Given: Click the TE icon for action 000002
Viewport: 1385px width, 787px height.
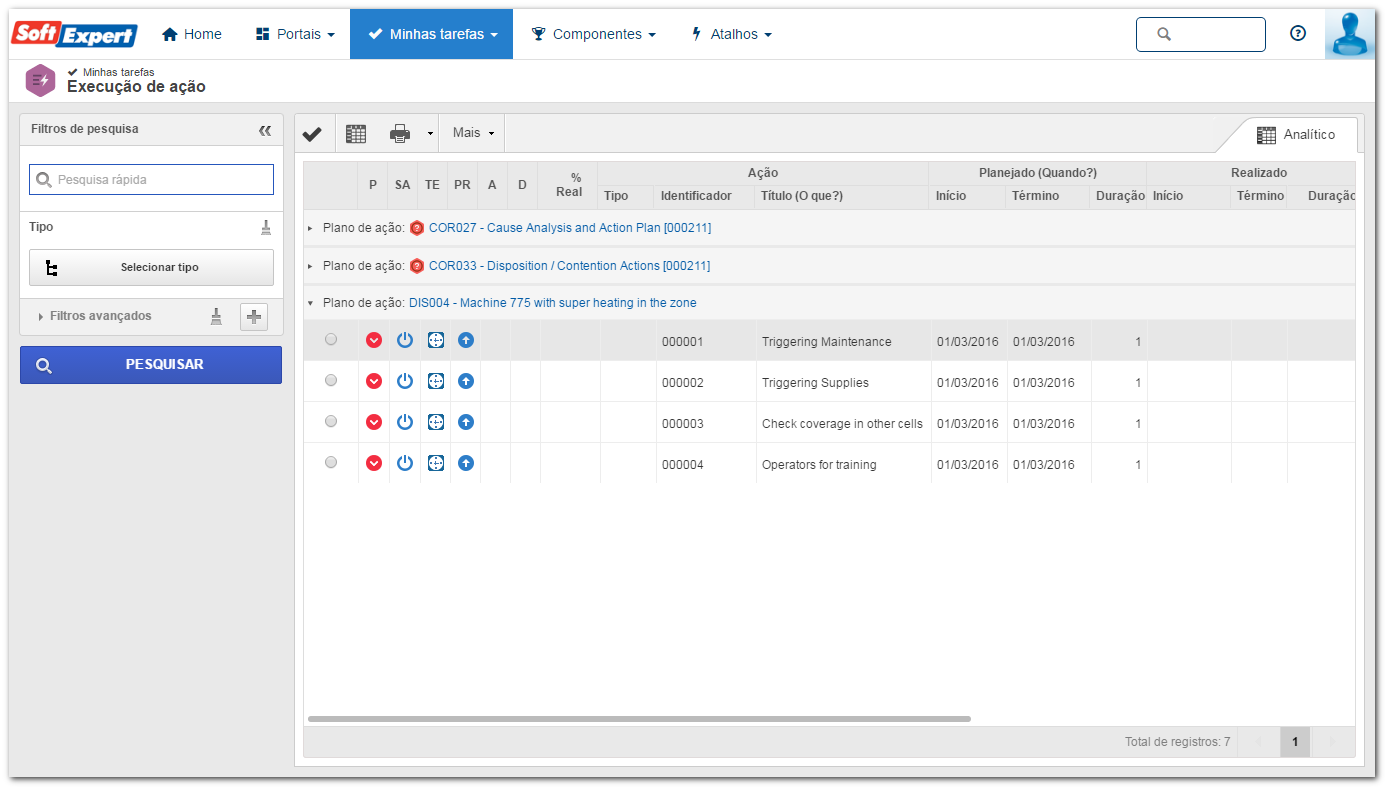Looking at the screenshot, I should (436, 381).
